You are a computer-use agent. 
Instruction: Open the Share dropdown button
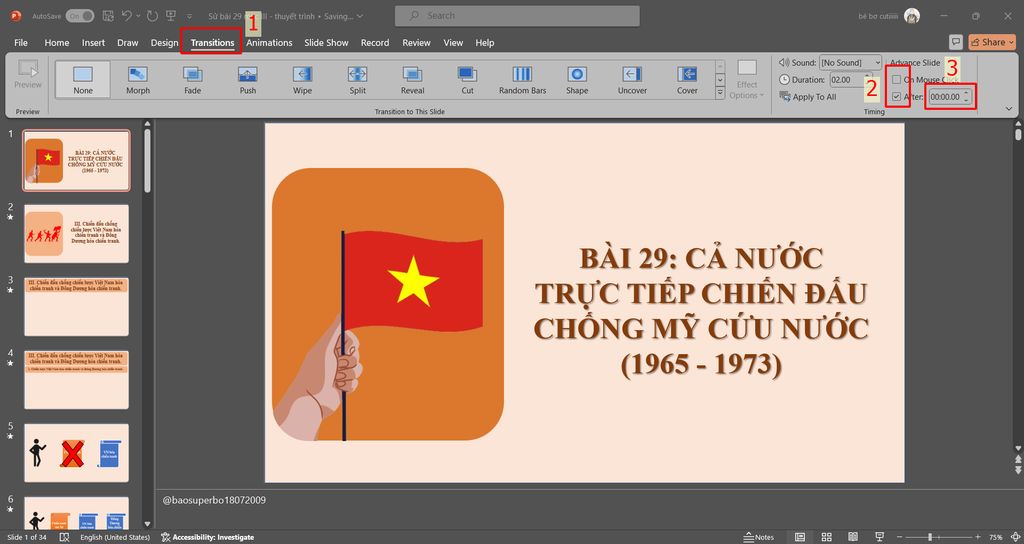tap(992, 42)
